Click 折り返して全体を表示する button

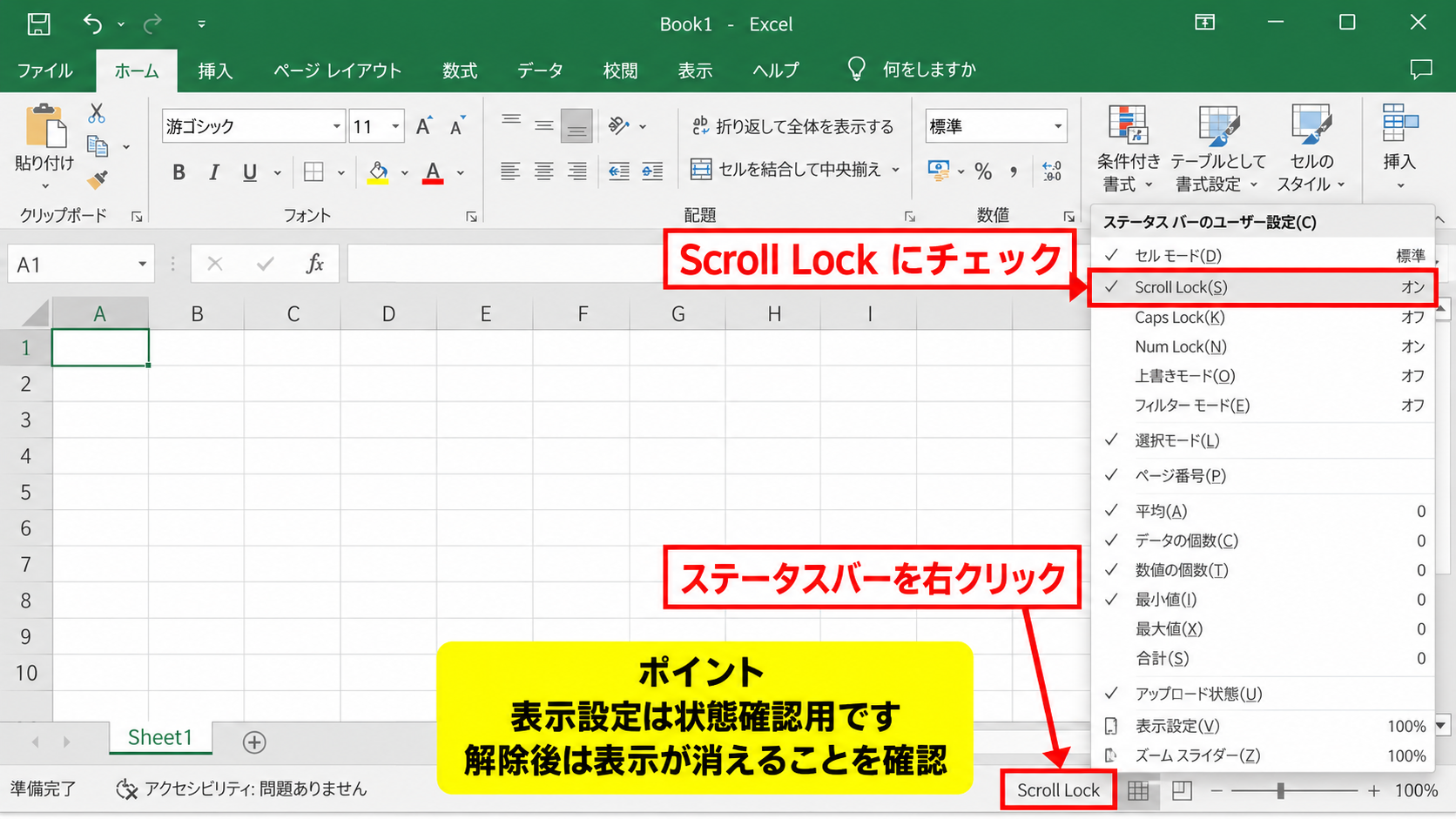click(x=792, y=126)
